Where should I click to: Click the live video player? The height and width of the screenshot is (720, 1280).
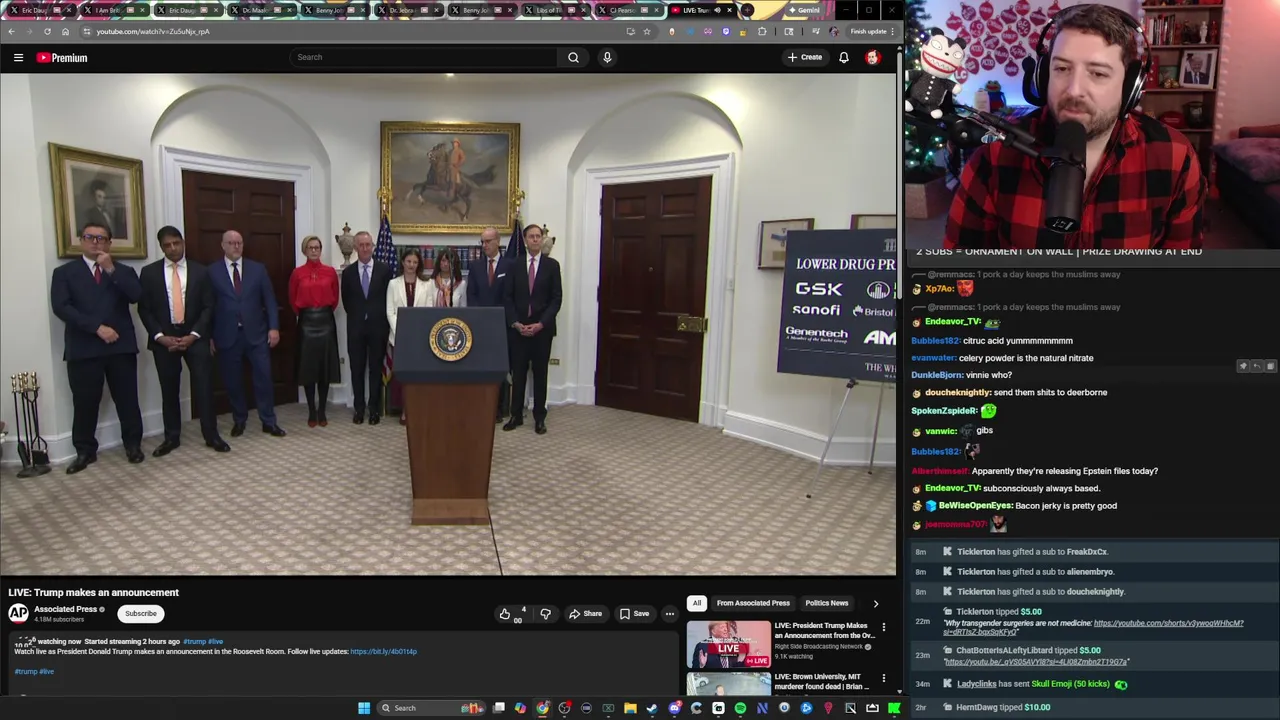pyautogui.click(x=448, y=324)
